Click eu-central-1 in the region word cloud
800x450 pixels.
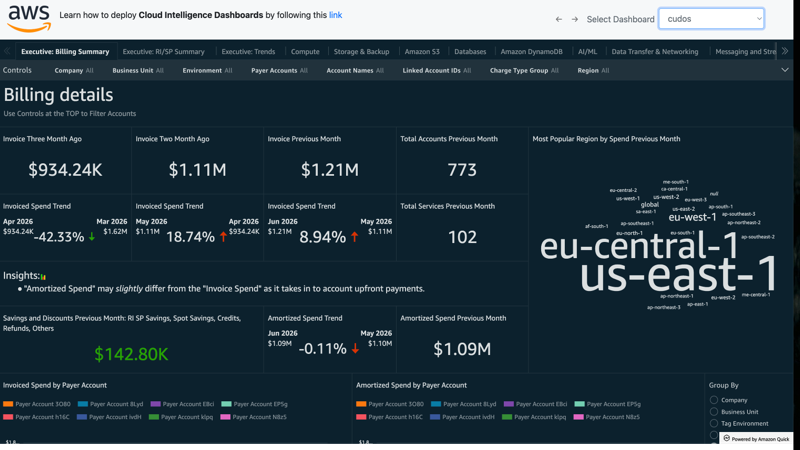coord(639,245)
